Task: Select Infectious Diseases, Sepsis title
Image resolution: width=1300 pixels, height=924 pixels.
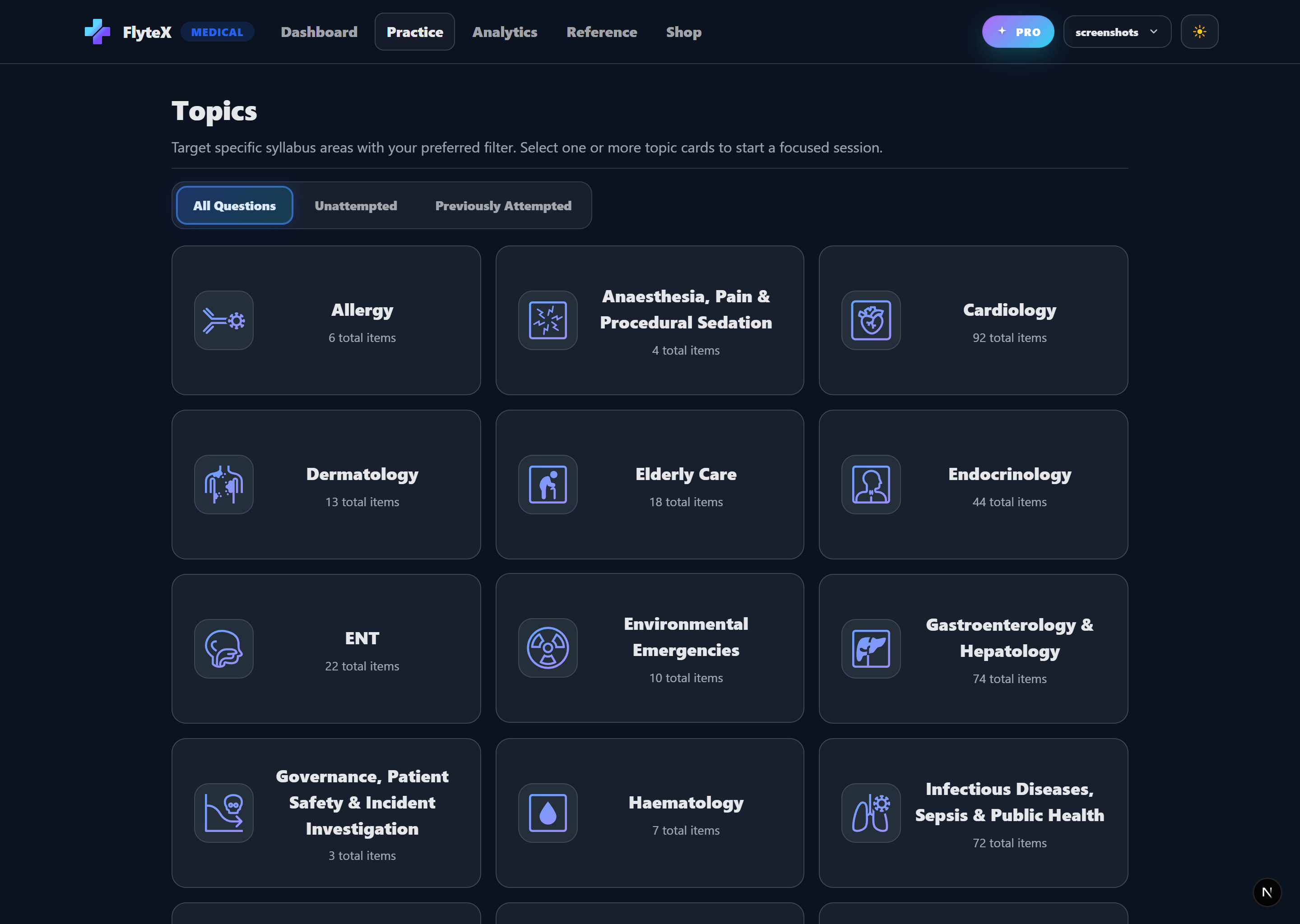Action: point(1009,802)
